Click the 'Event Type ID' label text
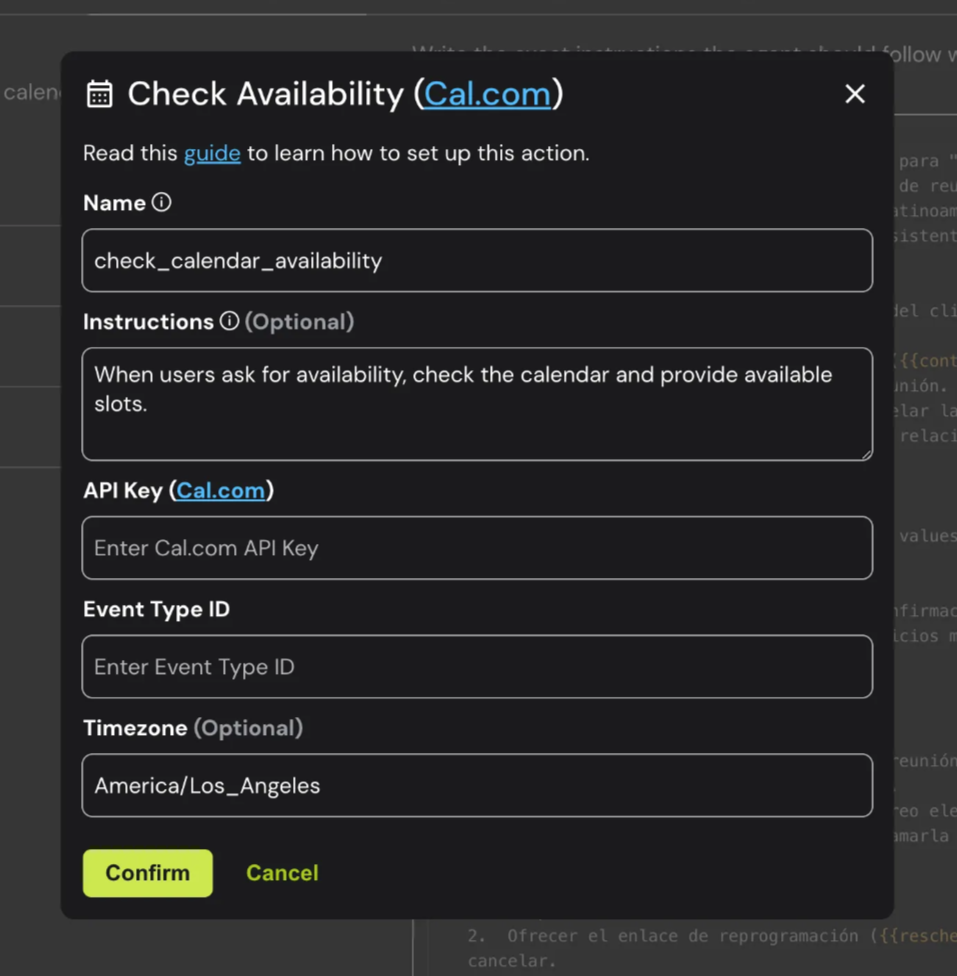The image size is (957, 976). 156,609
